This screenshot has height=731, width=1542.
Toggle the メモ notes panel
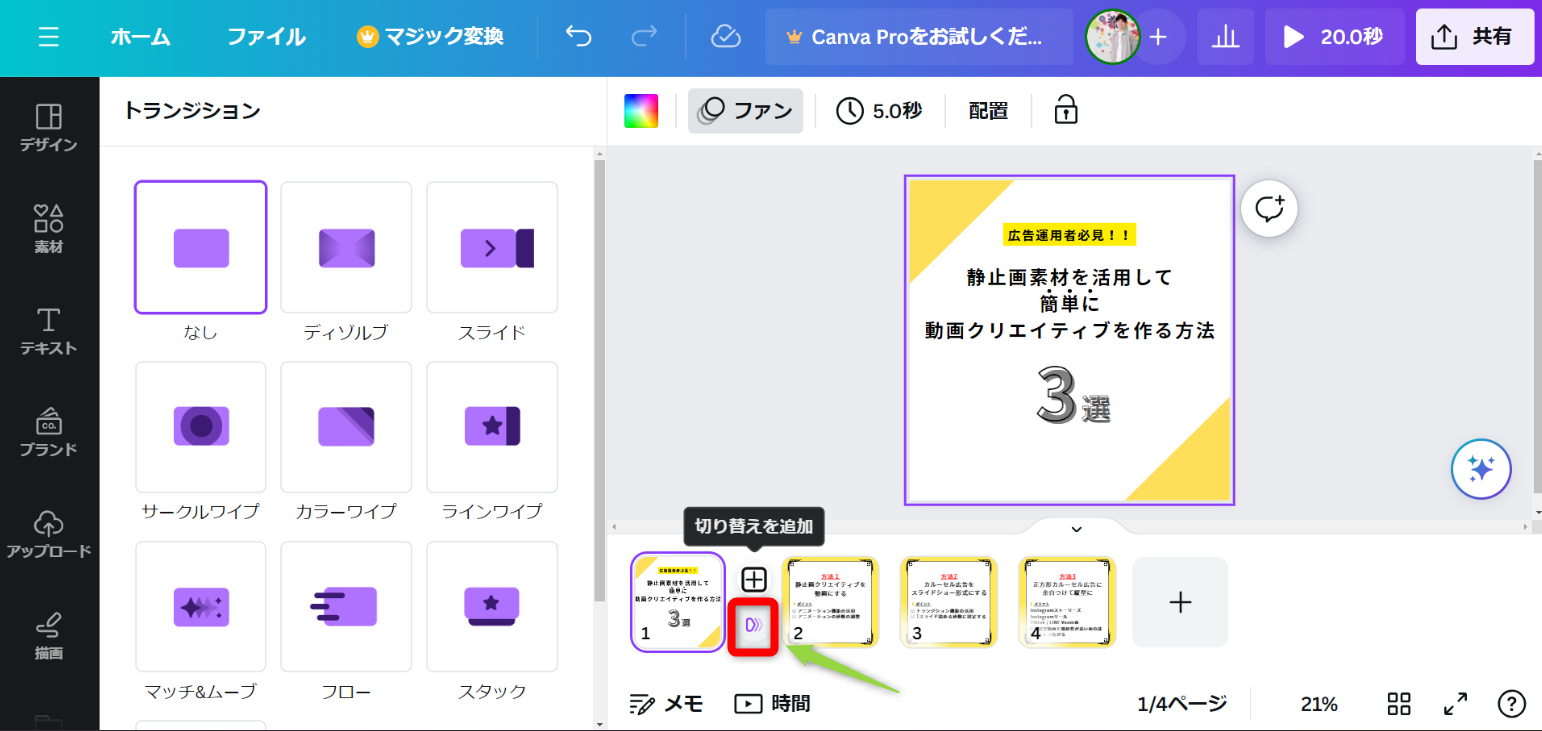pos(666,704)
